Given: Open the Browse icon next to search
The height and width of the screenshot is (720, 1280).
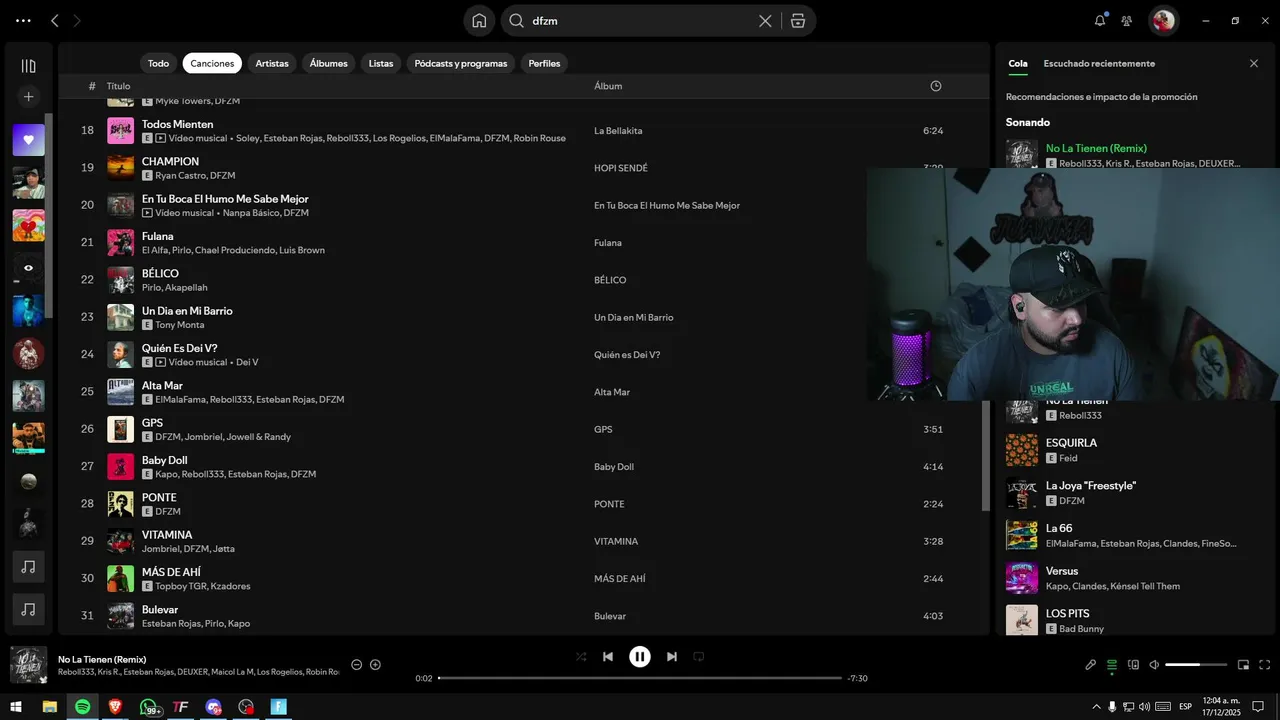Looking at the screenshot, I should click(798, 21).
